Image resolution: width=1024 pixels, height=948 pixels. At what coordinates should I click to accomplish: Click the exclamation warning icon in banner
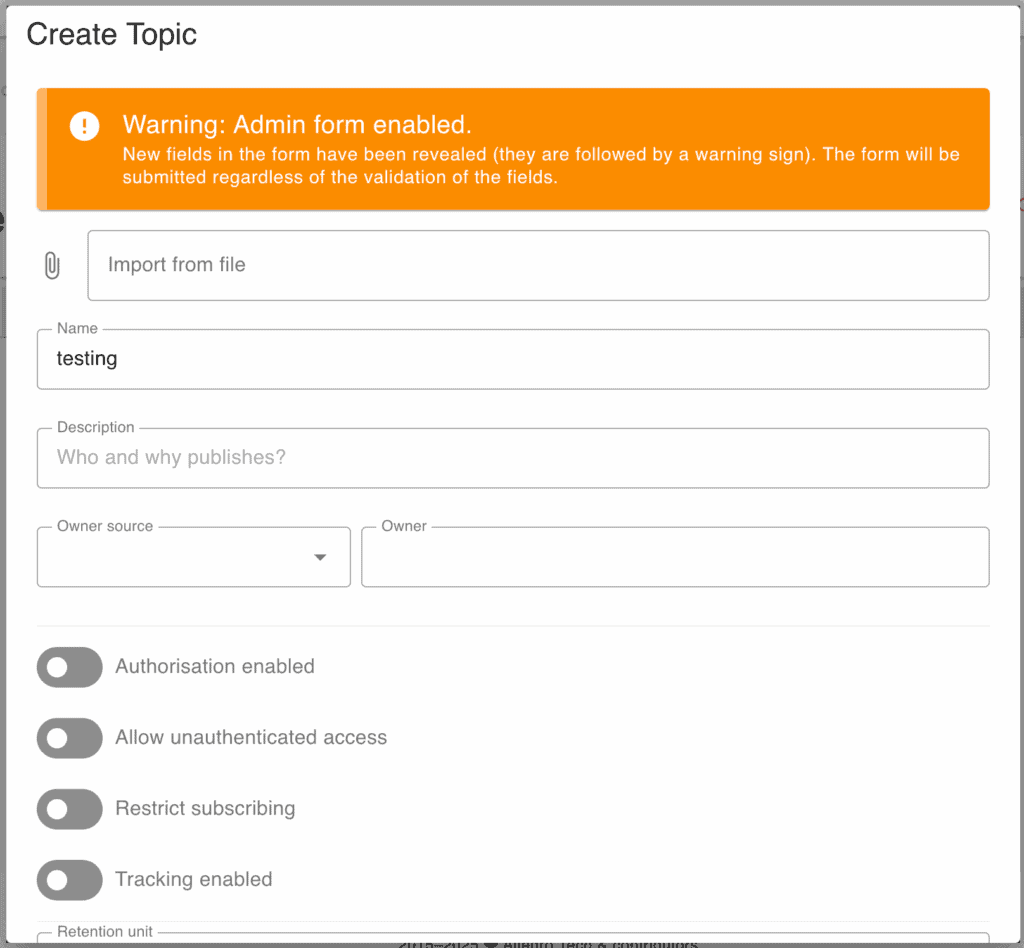pos(85,126)
